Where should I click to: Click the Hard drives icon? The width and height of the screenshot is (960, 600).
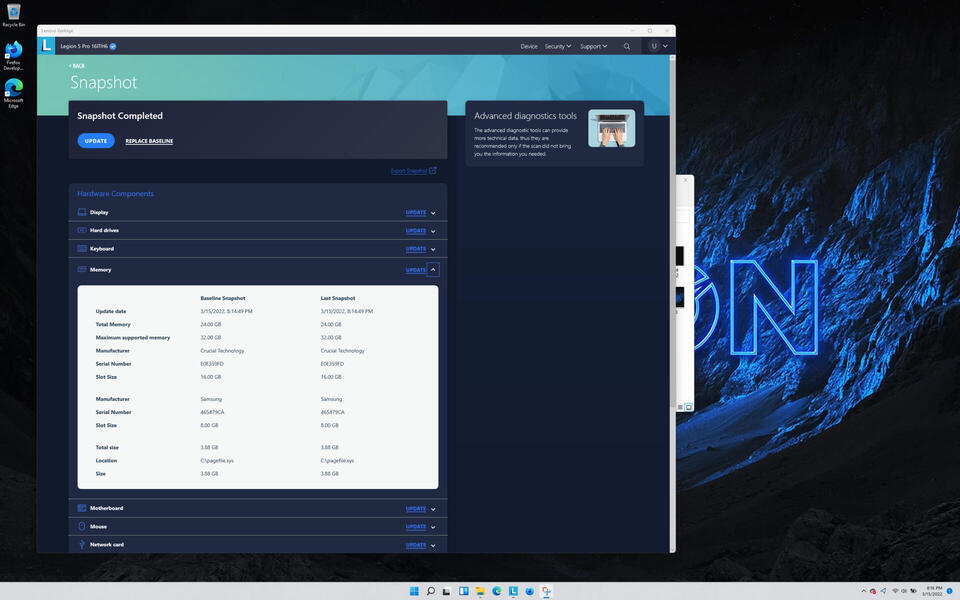(x=82, y=230)
